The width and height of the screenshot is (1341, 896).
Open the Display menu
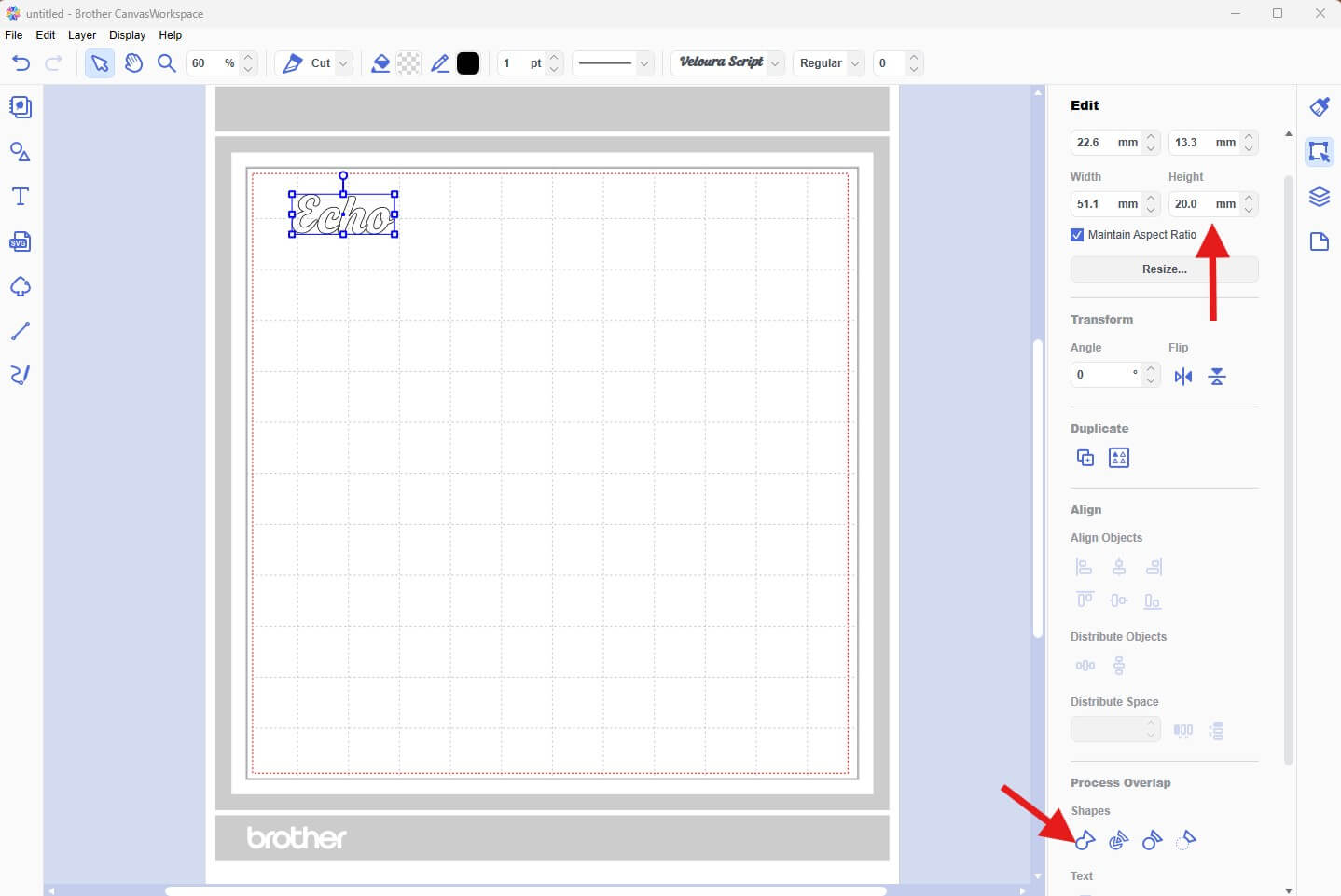tap(127, 34)
